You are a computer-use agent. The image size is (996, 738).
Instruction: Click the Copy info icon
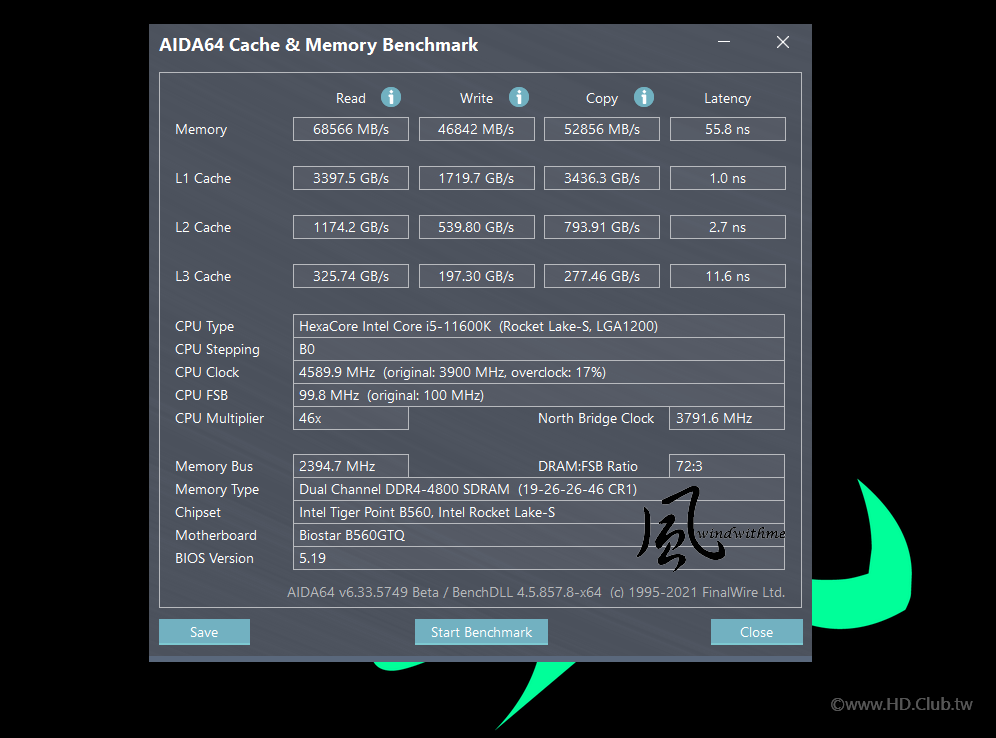[643, 97]
